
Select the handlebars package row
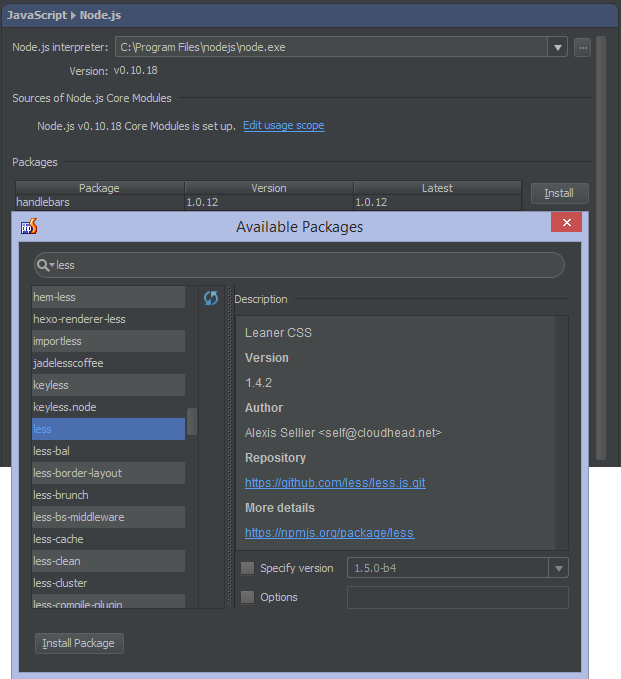pos(268,202)
